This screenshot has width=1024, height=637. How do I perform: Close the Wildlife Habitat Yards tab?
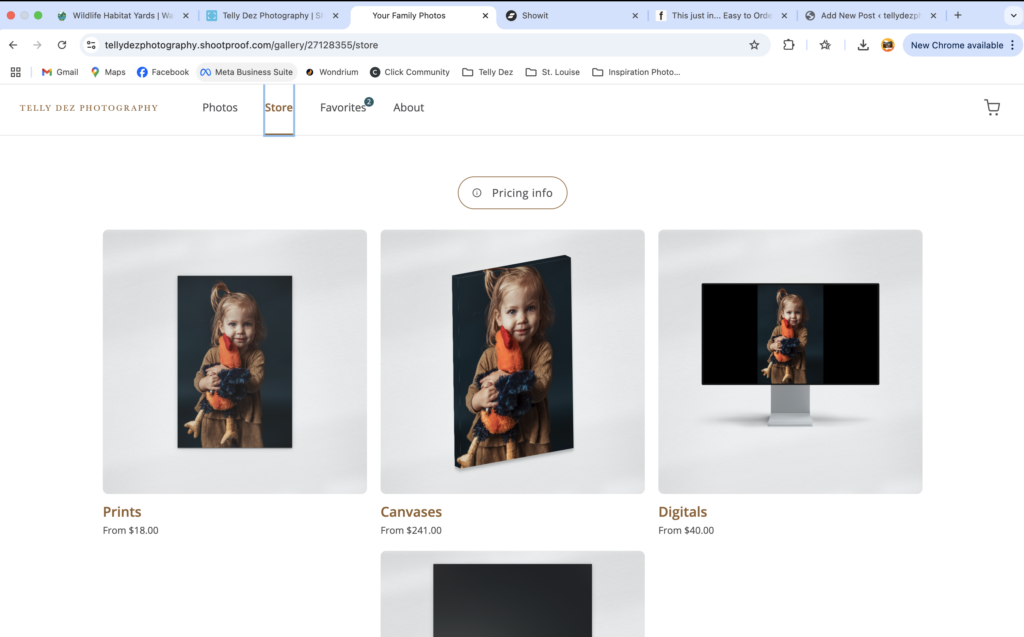(185, 16)
